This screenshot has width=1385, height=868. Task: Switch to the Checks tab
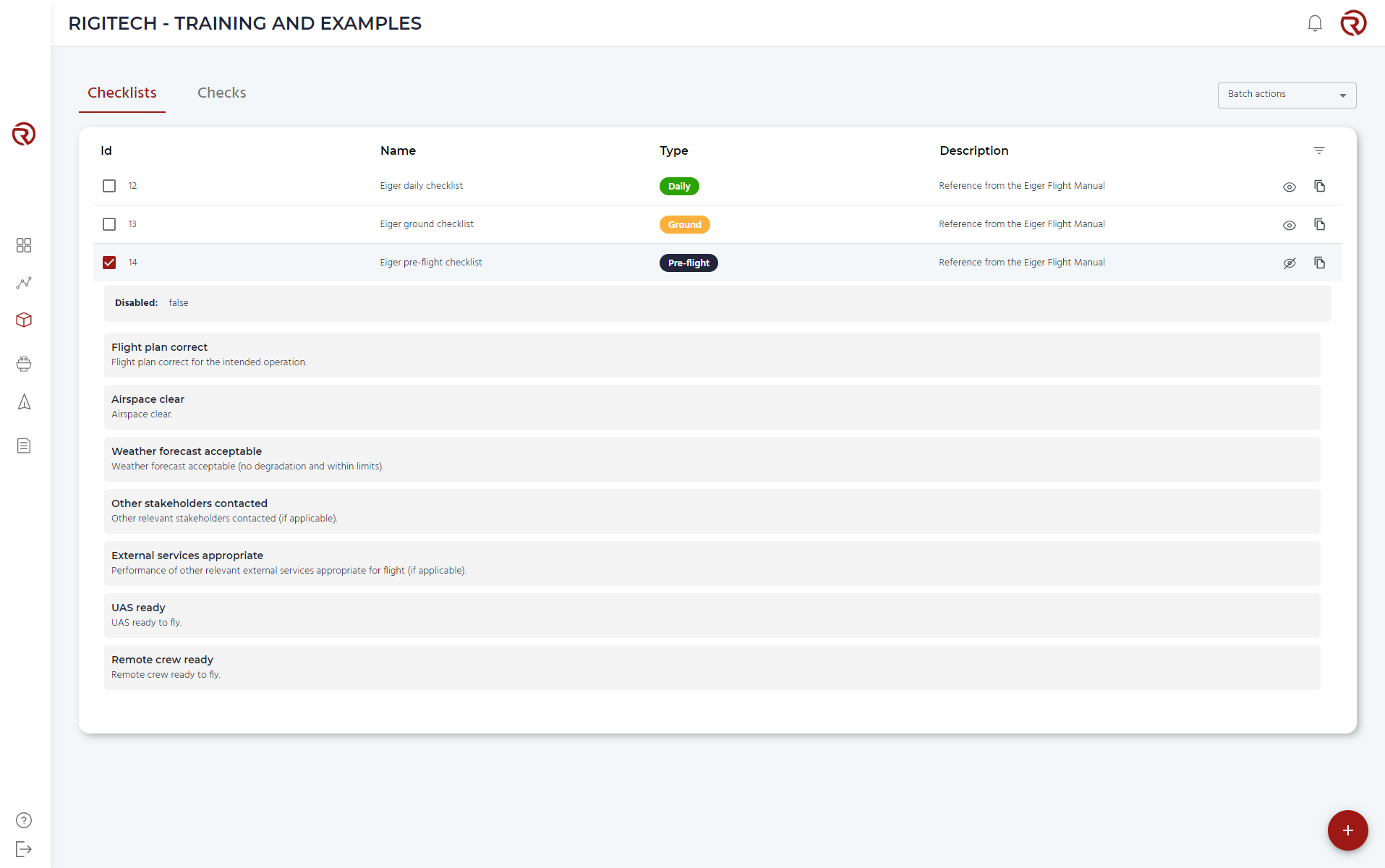tap(222, 93)
